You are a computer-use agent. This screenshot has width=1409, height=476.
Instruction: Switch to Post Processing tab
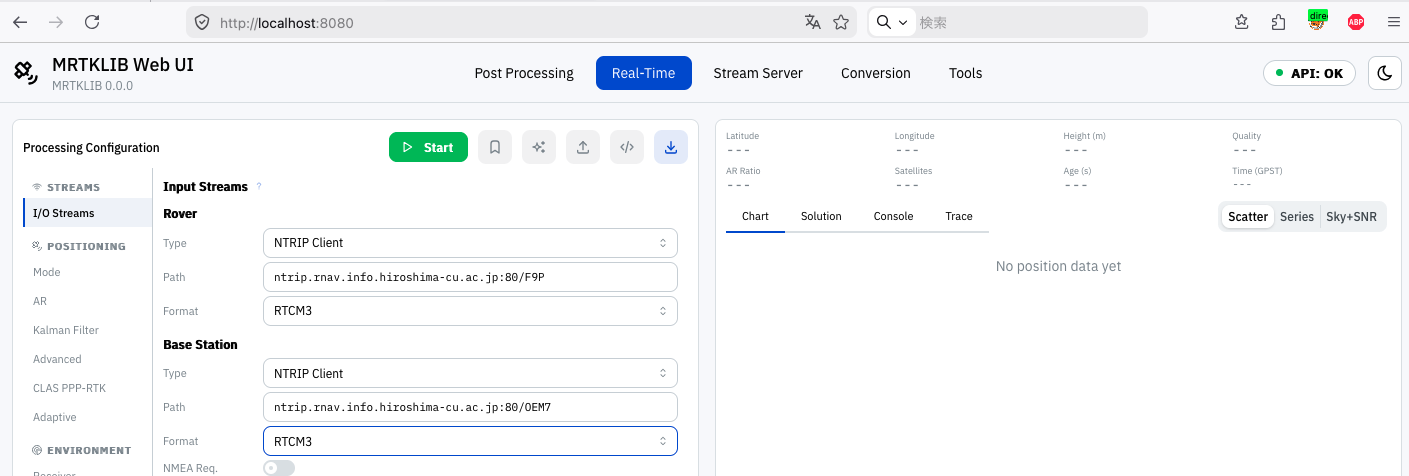[x=524, y=73]
